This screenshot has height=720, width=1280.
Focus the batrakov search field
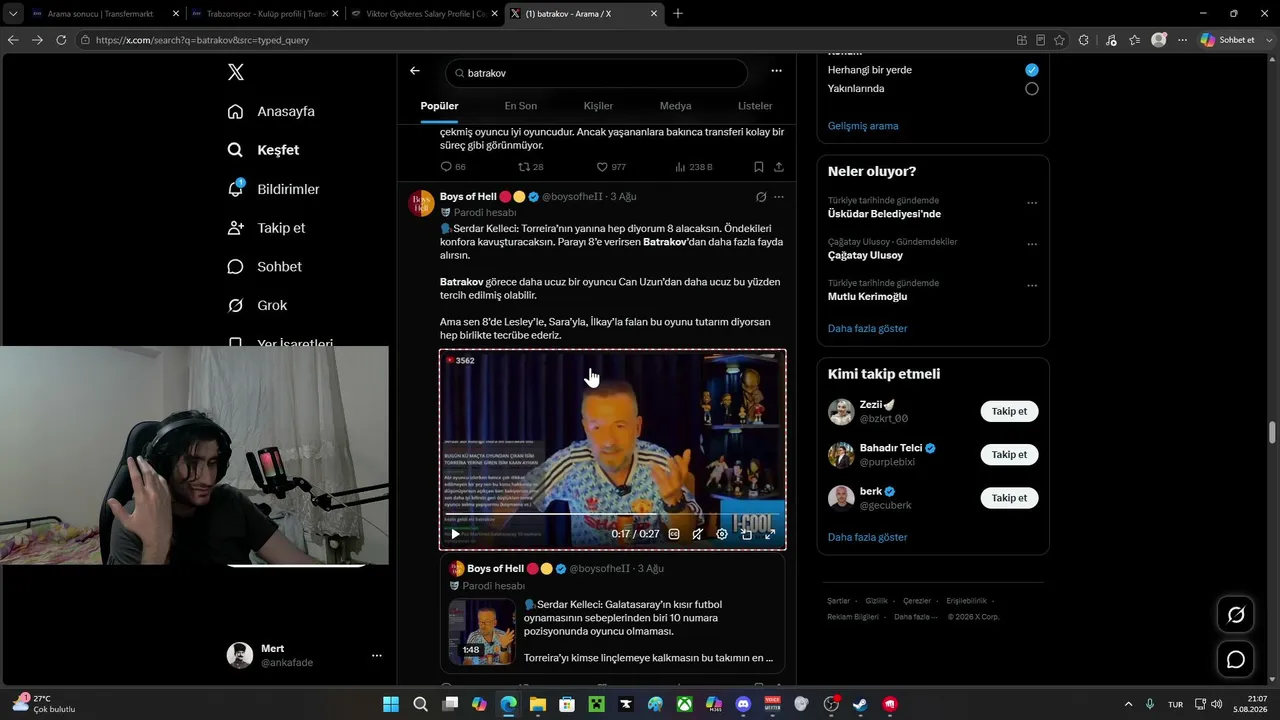(596, 73)
